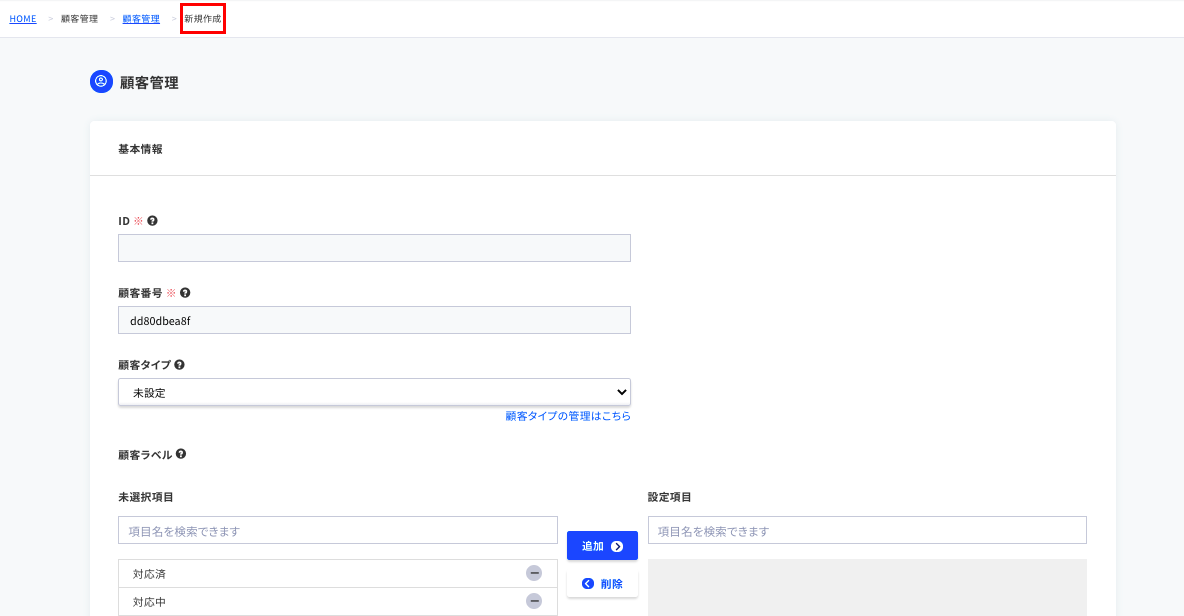Click the 顧客管理 page title text
This screenshot has height=616, width=1184.
point(150,83)
